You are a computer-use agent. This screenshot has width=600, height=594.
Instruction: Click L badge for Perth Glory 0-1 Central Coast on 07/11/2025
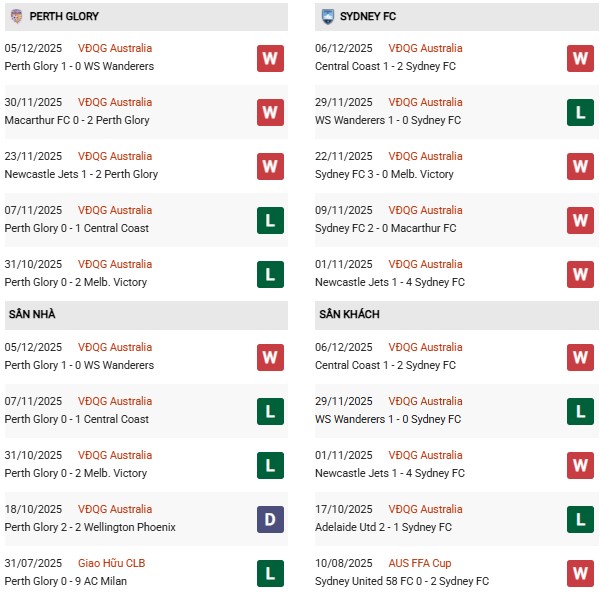(270, 220)
